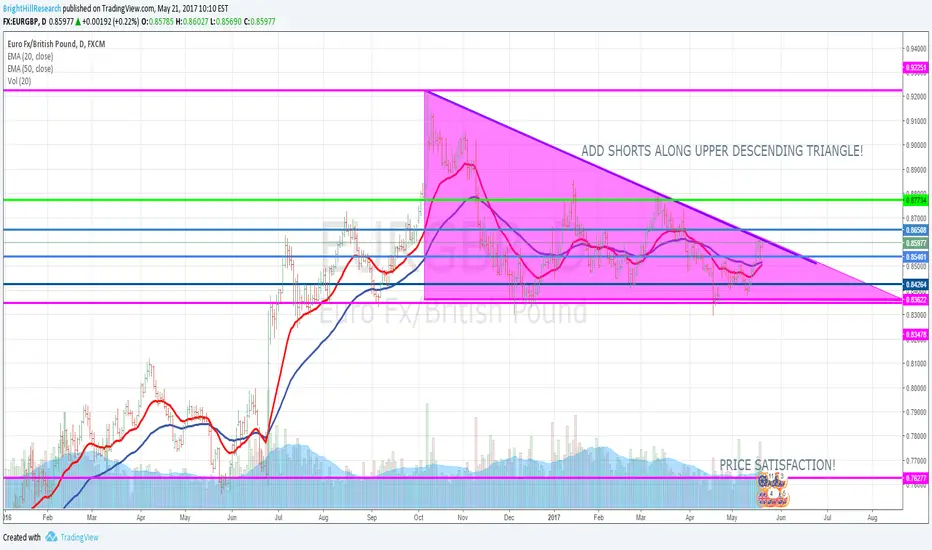
Task: Click the 0.90000 price axis tick
Action: click(x=916, y=146)
